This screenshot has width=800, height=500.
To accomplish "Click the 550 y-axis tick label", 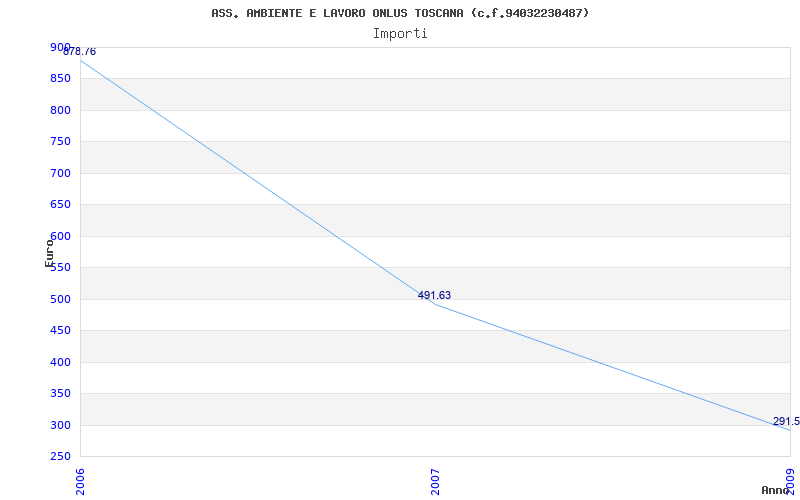I will pos(60,268).
